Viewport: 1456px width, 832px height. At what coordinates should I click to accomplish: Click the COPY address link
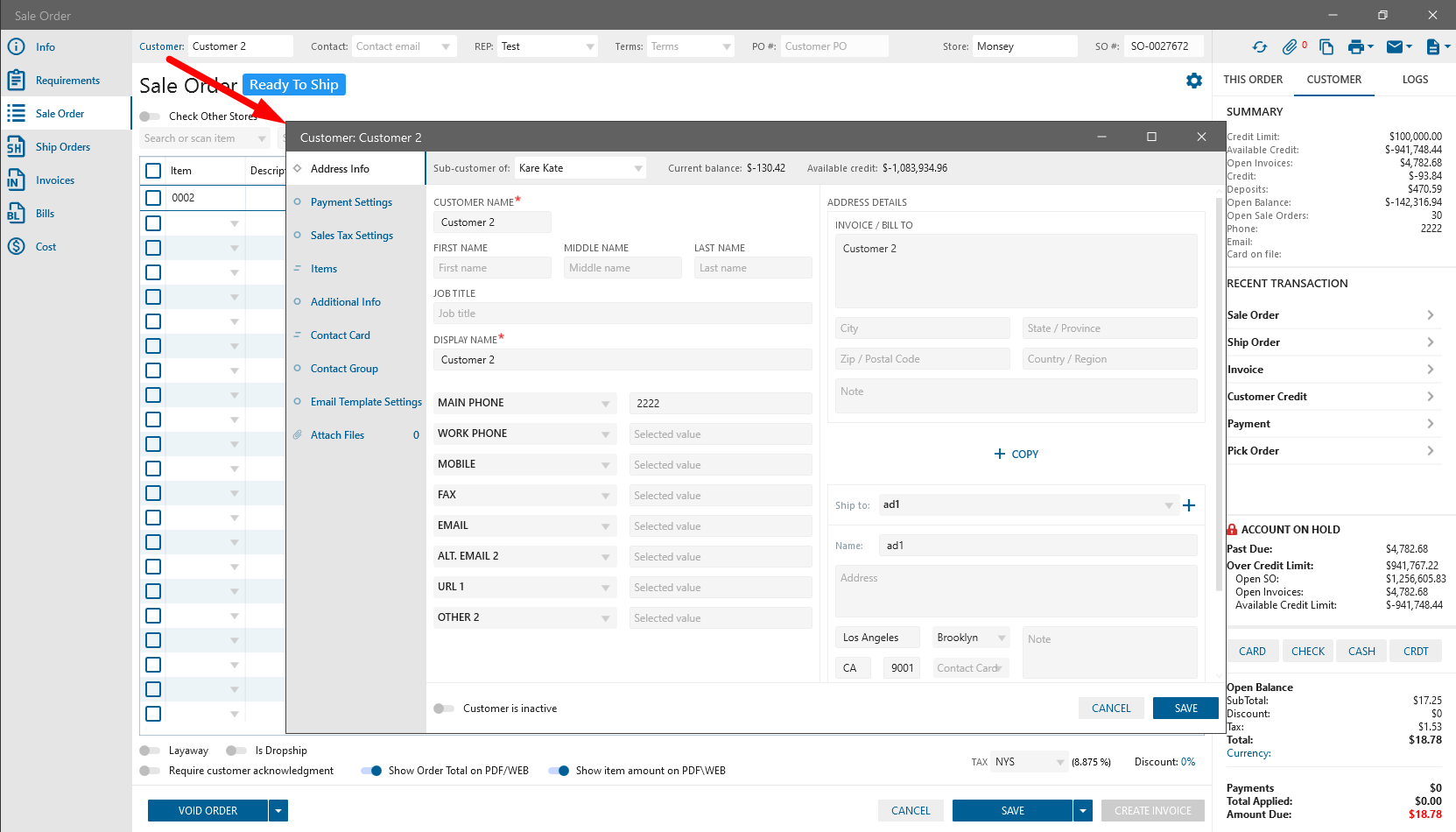1016,455
